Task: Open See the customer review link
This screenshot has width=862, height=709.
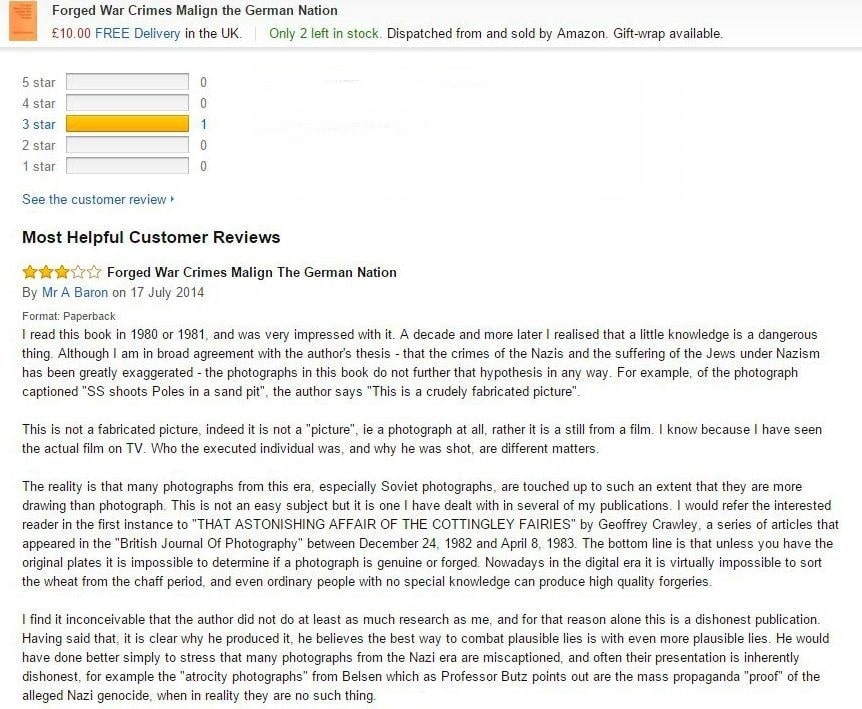Action: pyautogui.click(x=94, y=200)
